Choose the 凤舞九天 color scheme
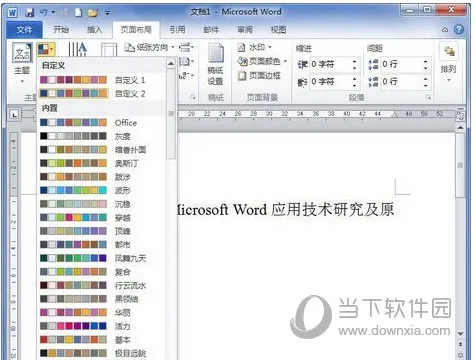 coord(101,258)
